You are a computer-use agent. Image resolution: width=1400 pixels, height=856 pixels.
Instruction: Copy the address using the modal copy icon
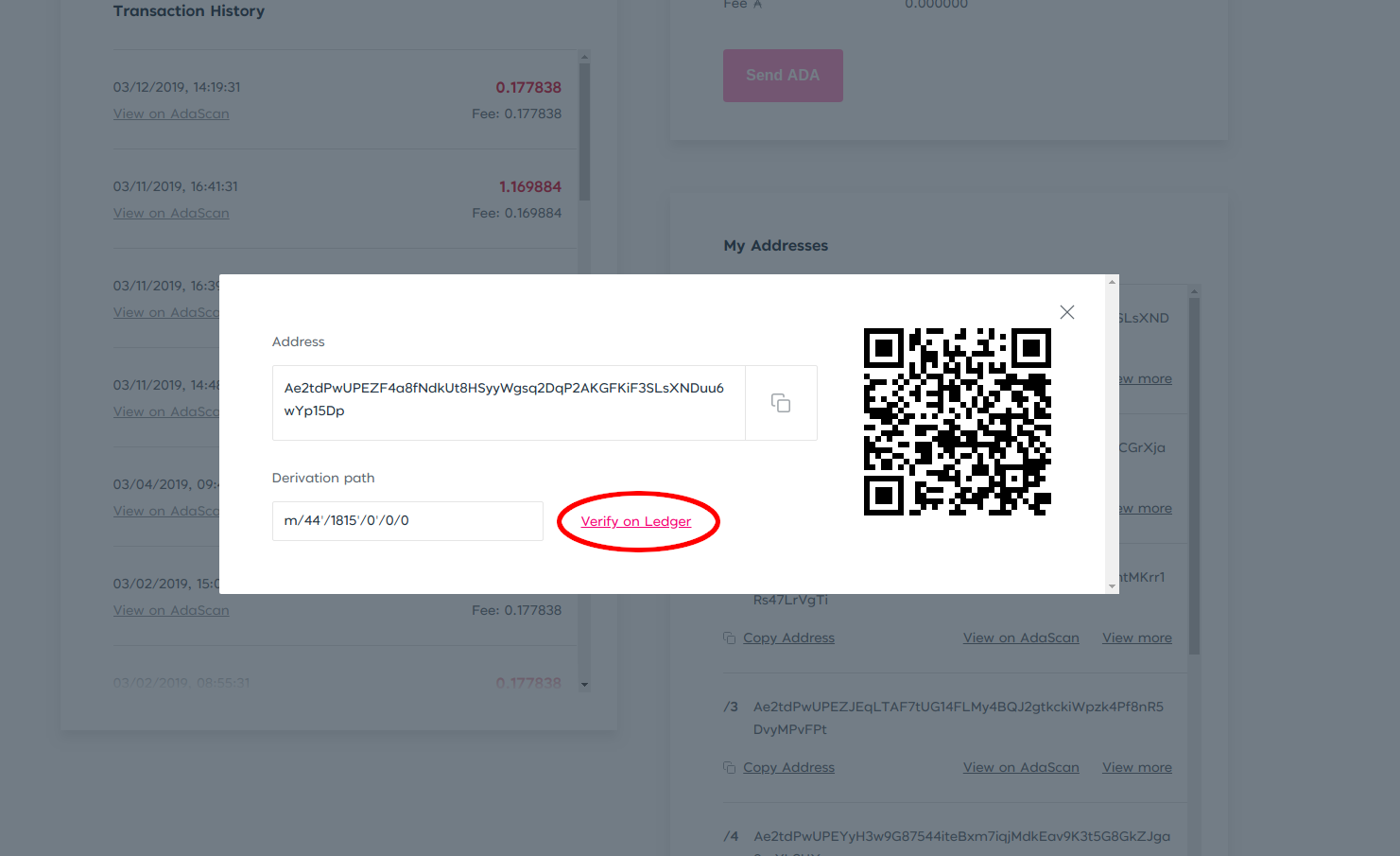781,403
